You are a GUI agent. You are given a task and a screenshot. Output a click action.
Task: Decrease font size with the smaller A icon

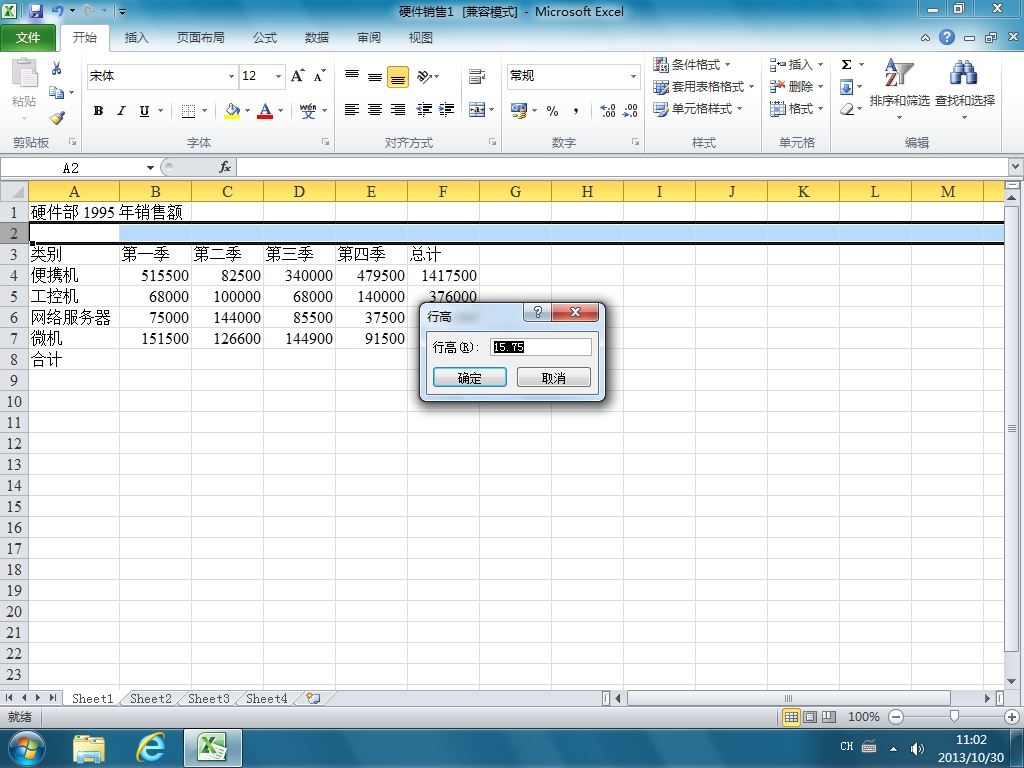319,76
